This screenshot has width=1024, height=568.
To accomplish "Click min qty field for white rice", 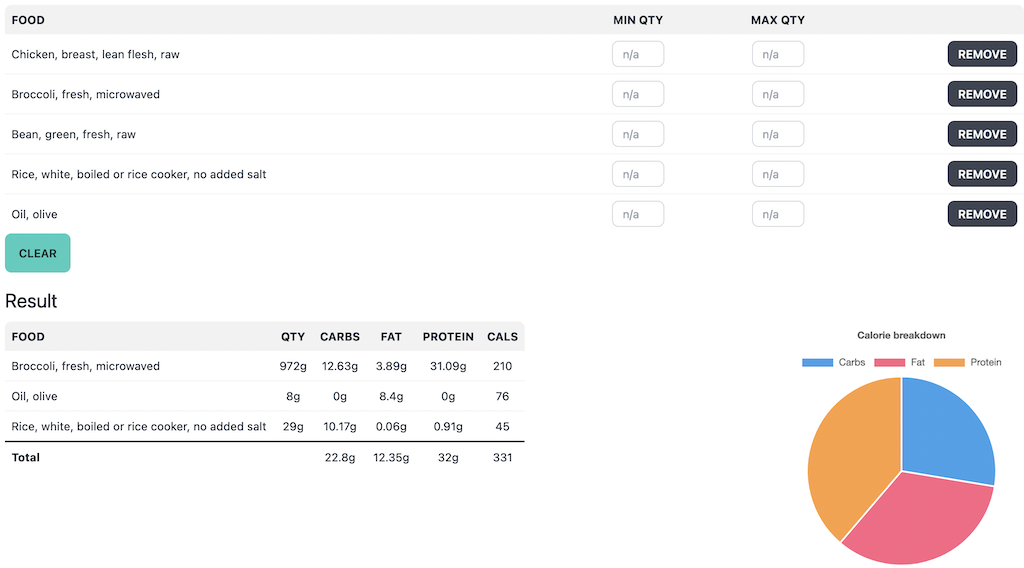I will point(637,174).
